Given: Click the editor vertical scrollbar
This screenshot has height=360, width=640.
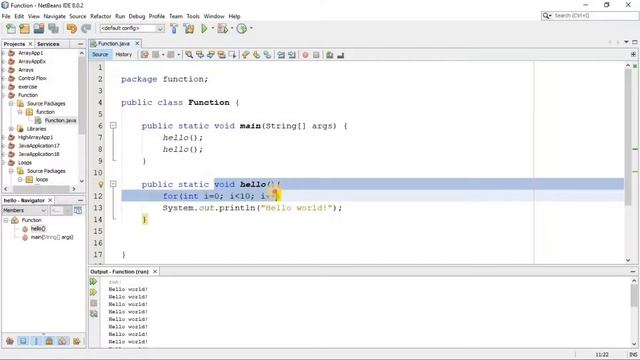Looking at the screenshot, I should (x=628, y=162).
